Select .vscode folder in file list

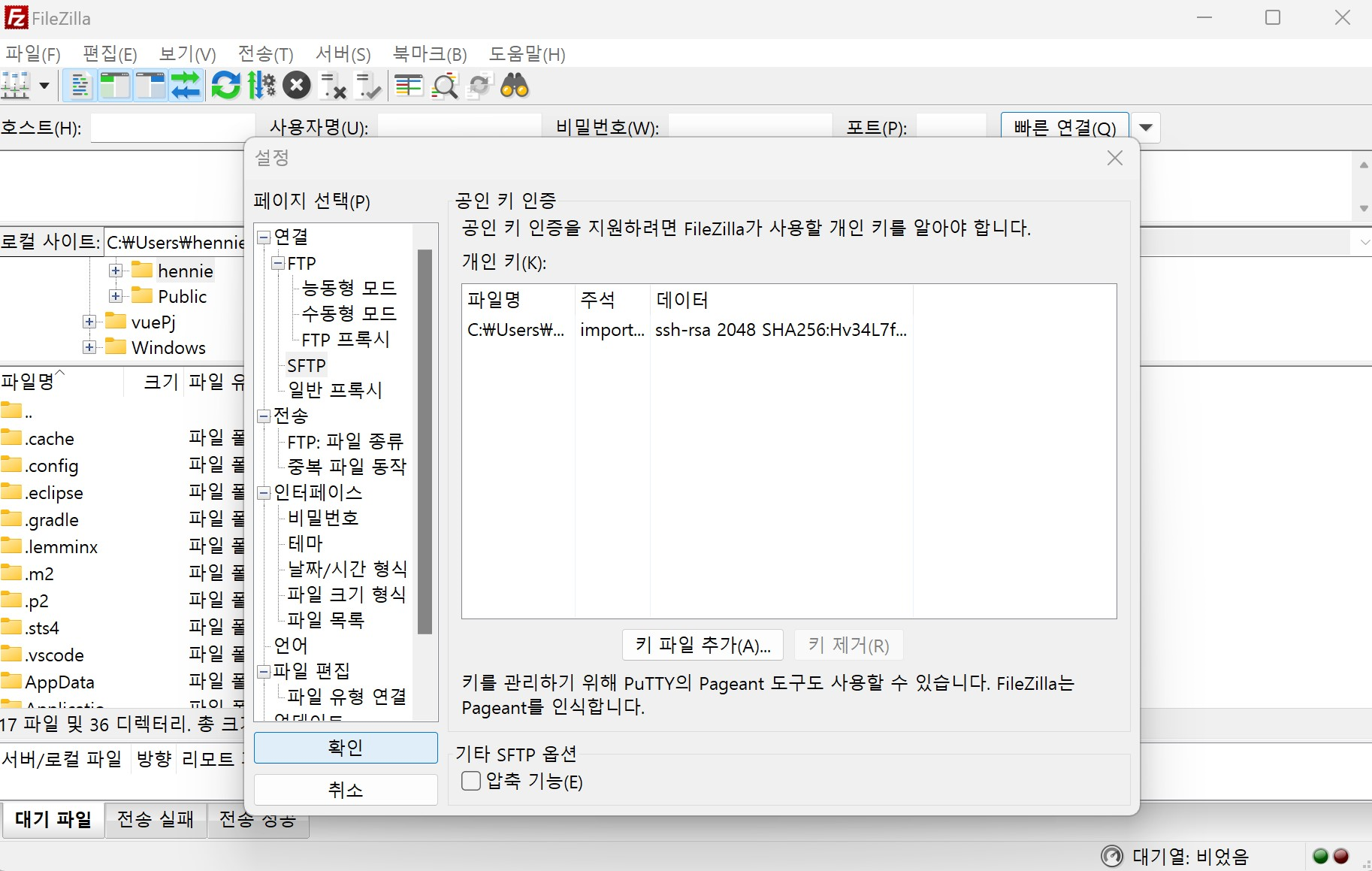[x=54, y=655]
